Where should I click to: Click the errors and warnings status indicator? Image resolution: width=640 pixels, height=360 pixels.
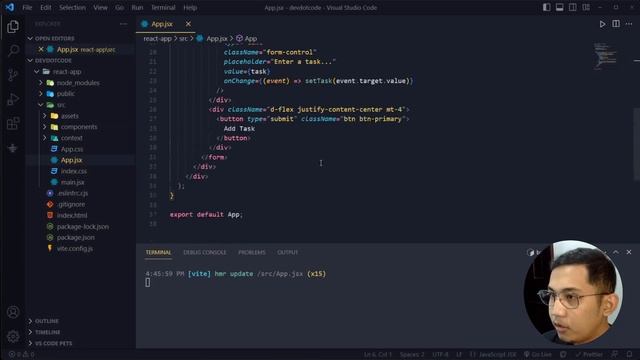[21, 354]
